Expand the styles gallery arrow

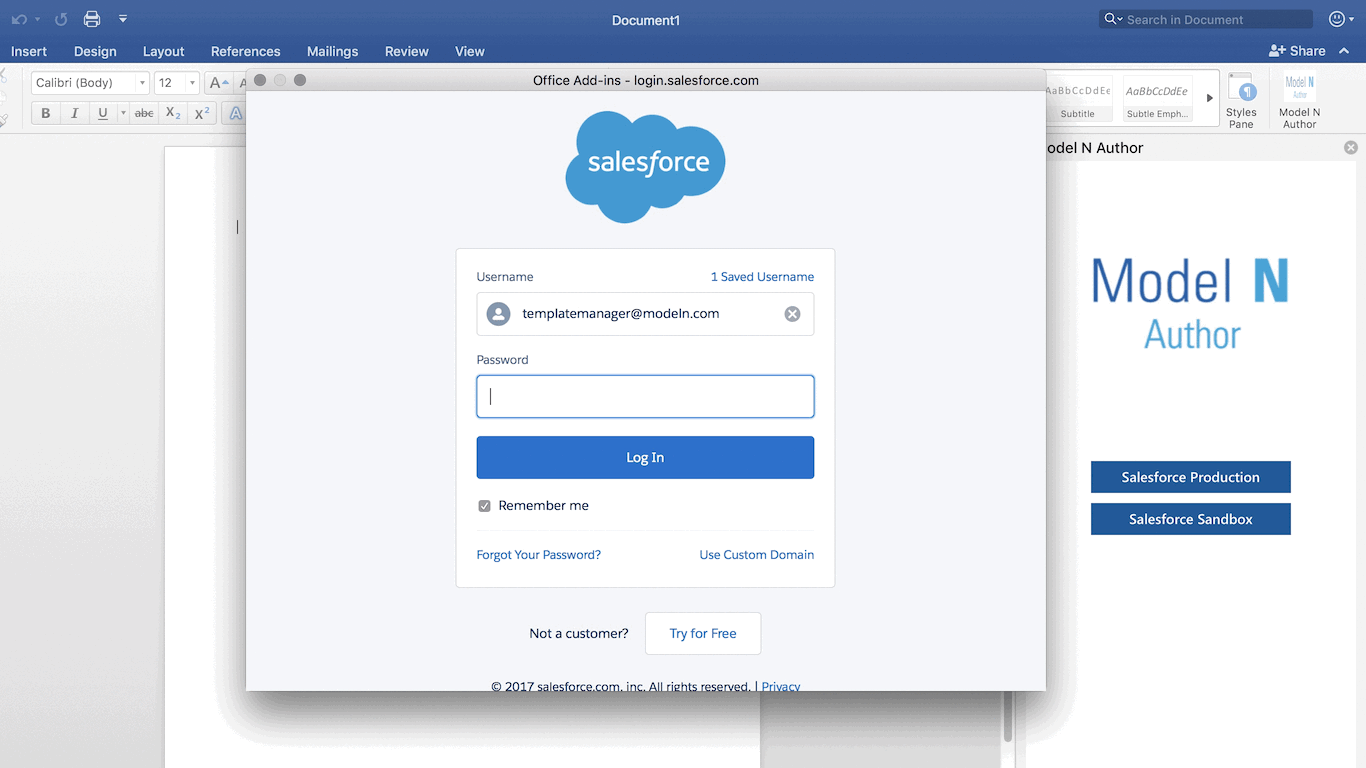[1209, 98]
